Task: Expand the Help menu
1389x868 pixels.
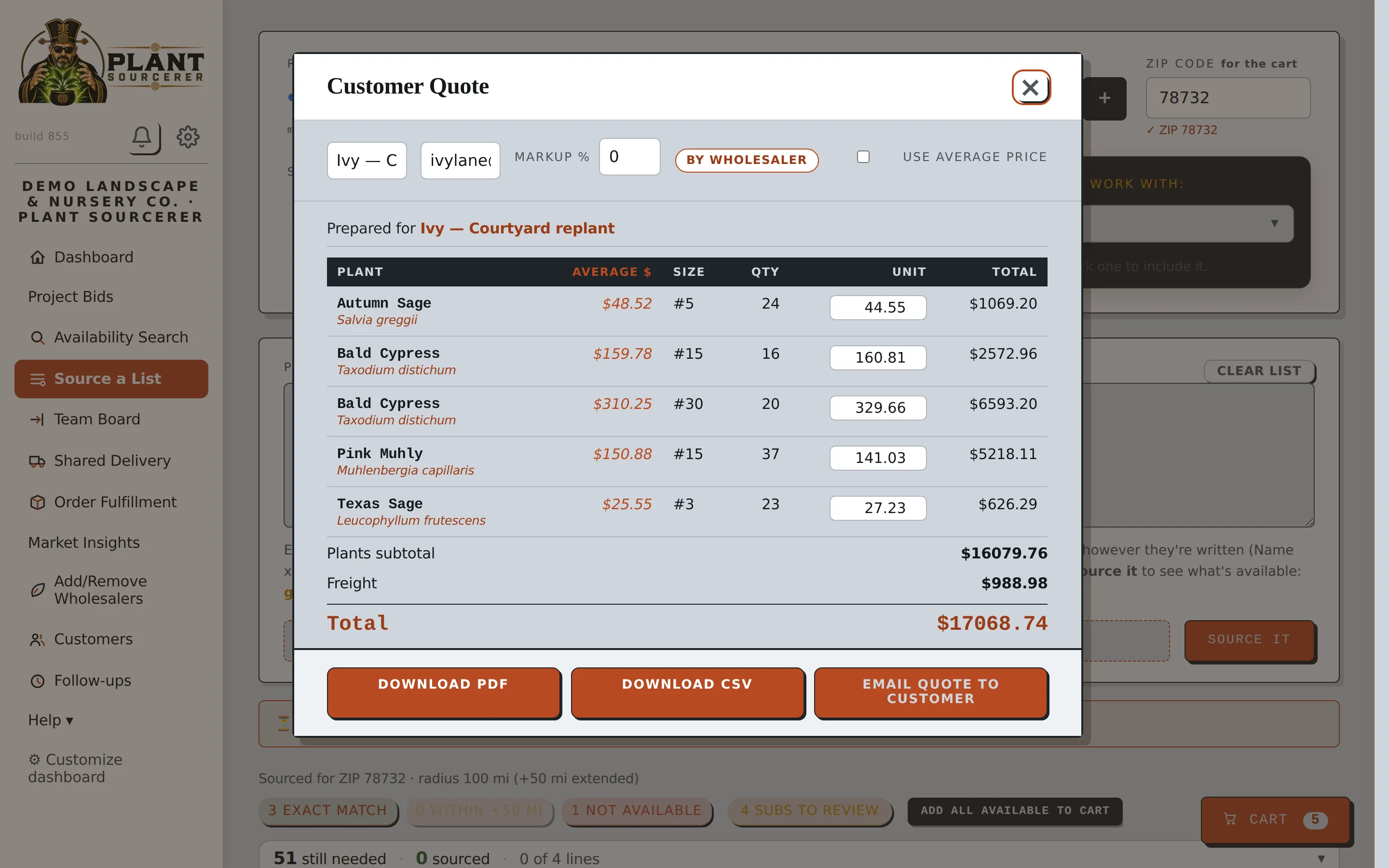Action: tap(51, 720)
